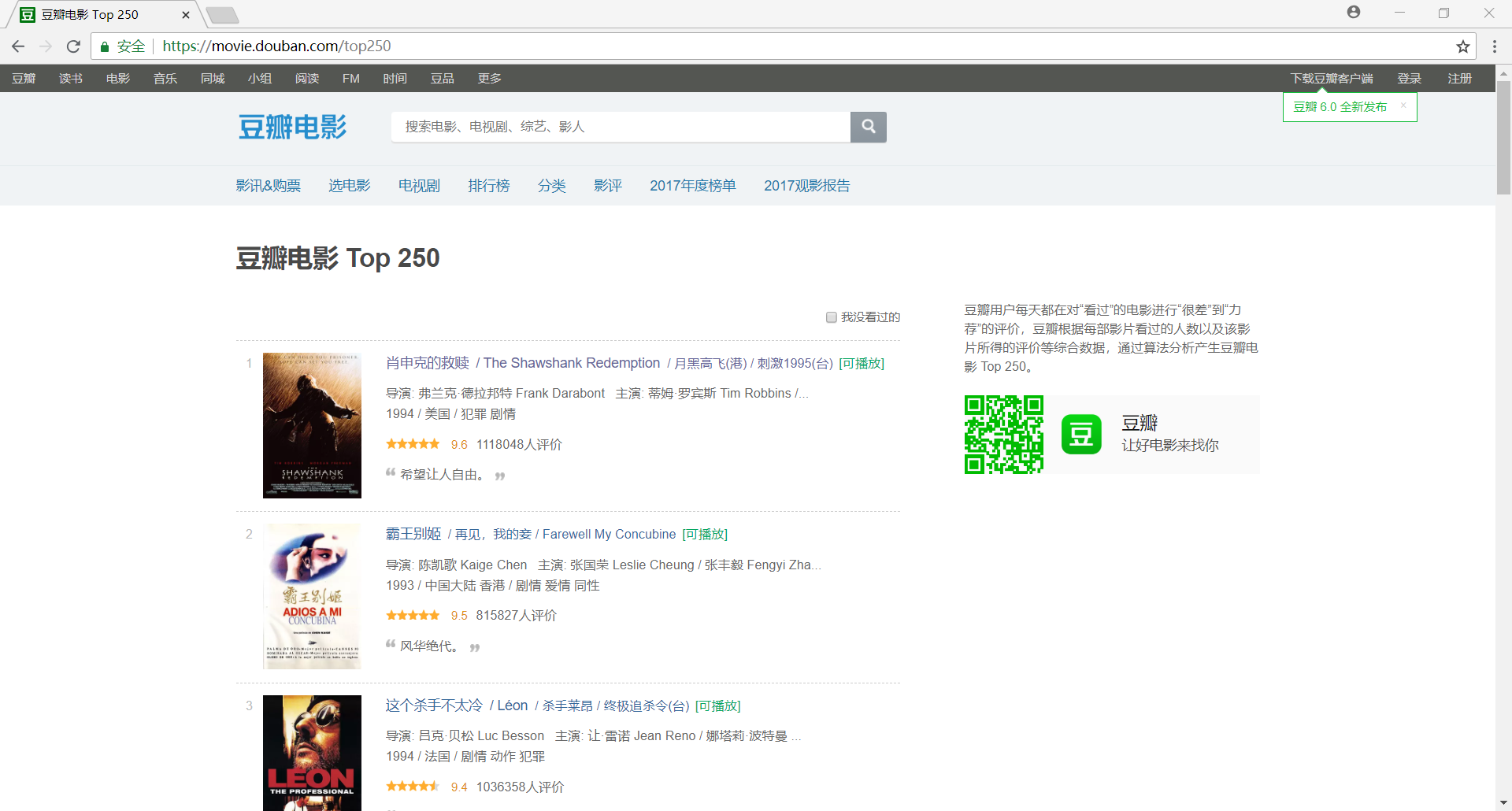
Task: Click the 注册 register link
Action: (x=1460, y=78)
